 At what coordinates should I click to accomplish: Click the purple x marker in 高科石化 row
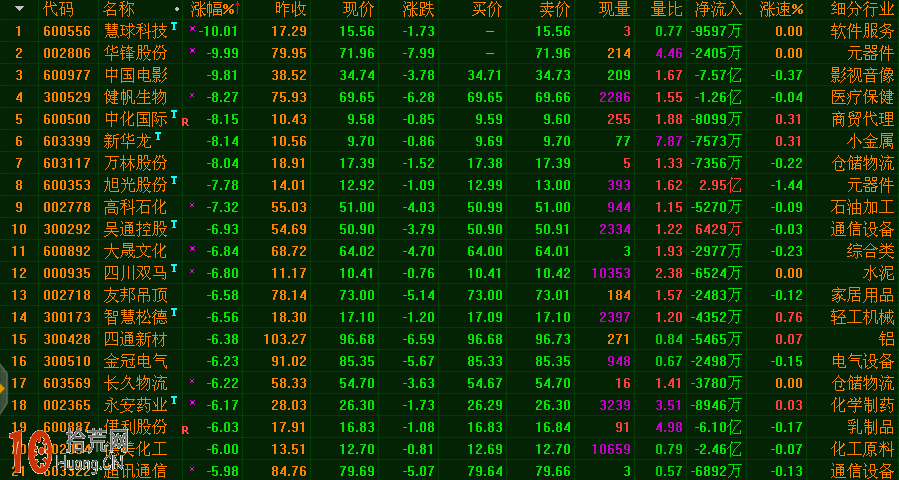193,204
